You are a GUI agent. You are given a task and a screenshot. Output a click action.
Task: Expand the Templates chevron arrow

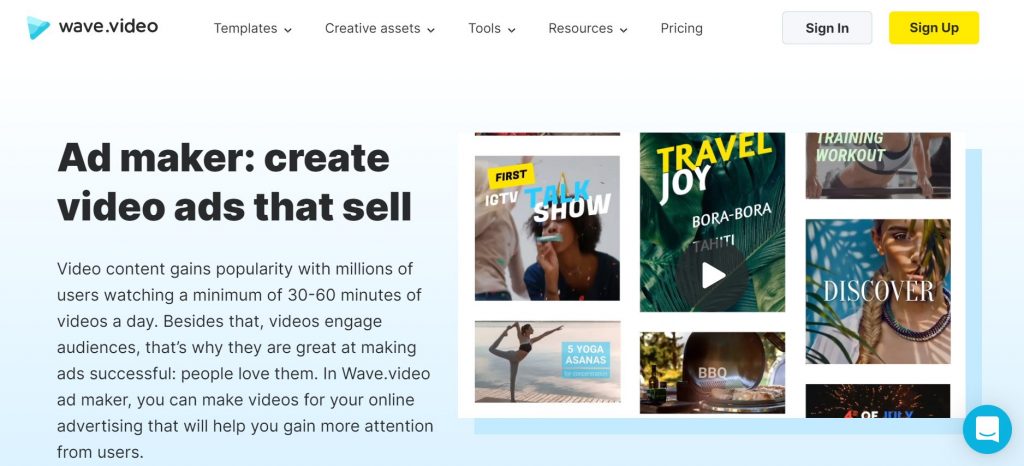point(288,29)
